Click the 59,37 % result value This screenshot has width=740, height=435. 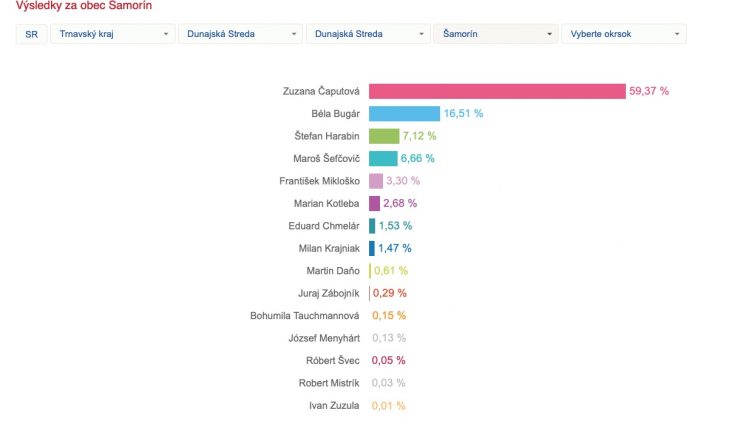click(x=649, y=91)
